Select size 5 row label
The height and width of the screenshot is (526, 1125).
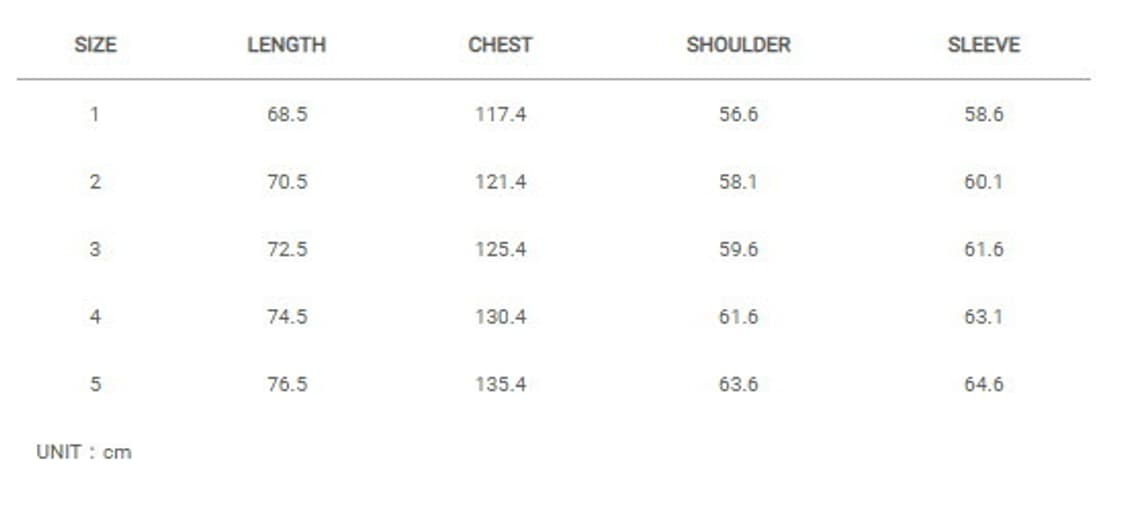point(95,384)
